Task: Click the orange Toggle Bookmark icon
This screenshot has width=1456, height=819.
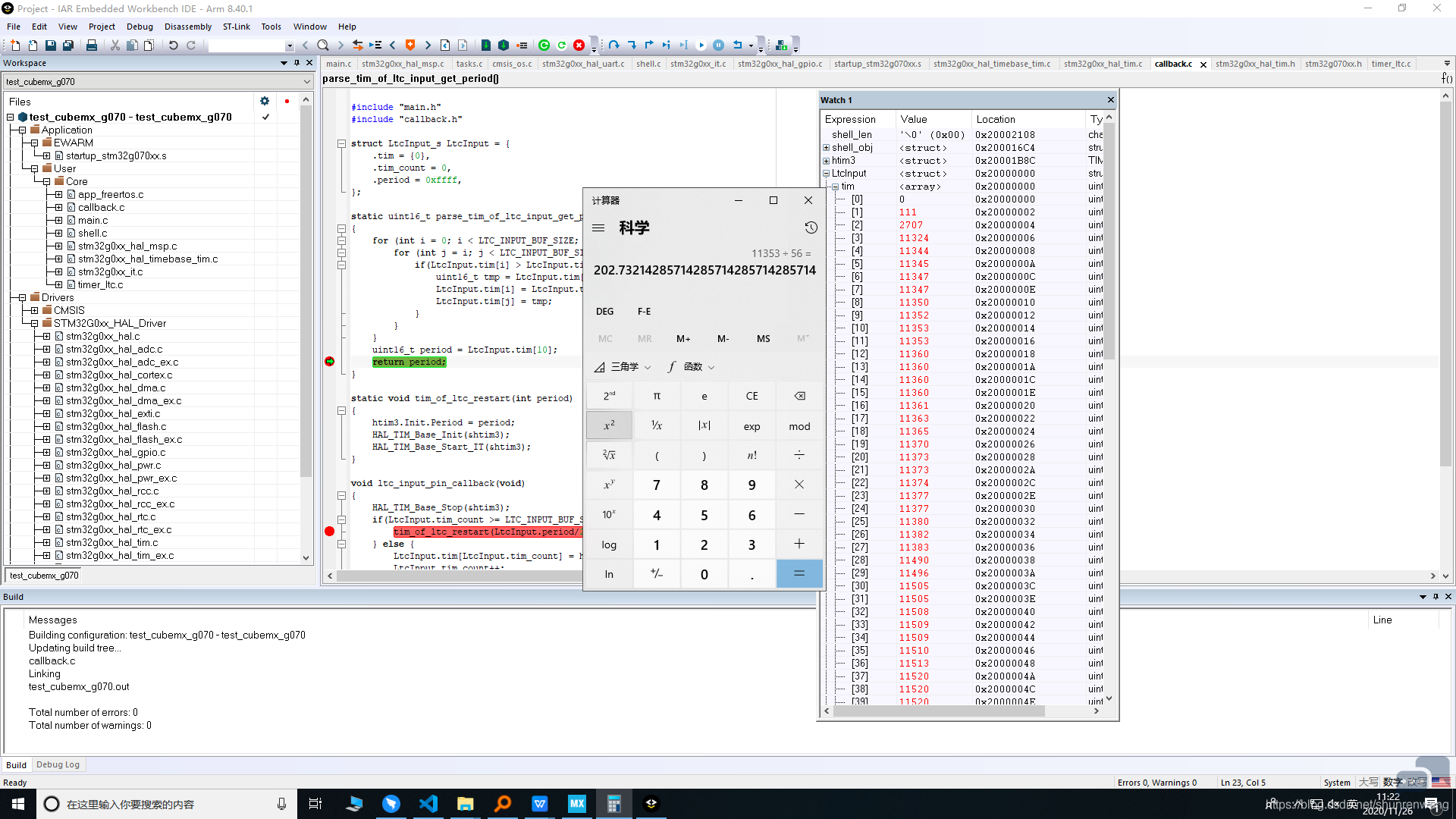Action: [410, 45]
